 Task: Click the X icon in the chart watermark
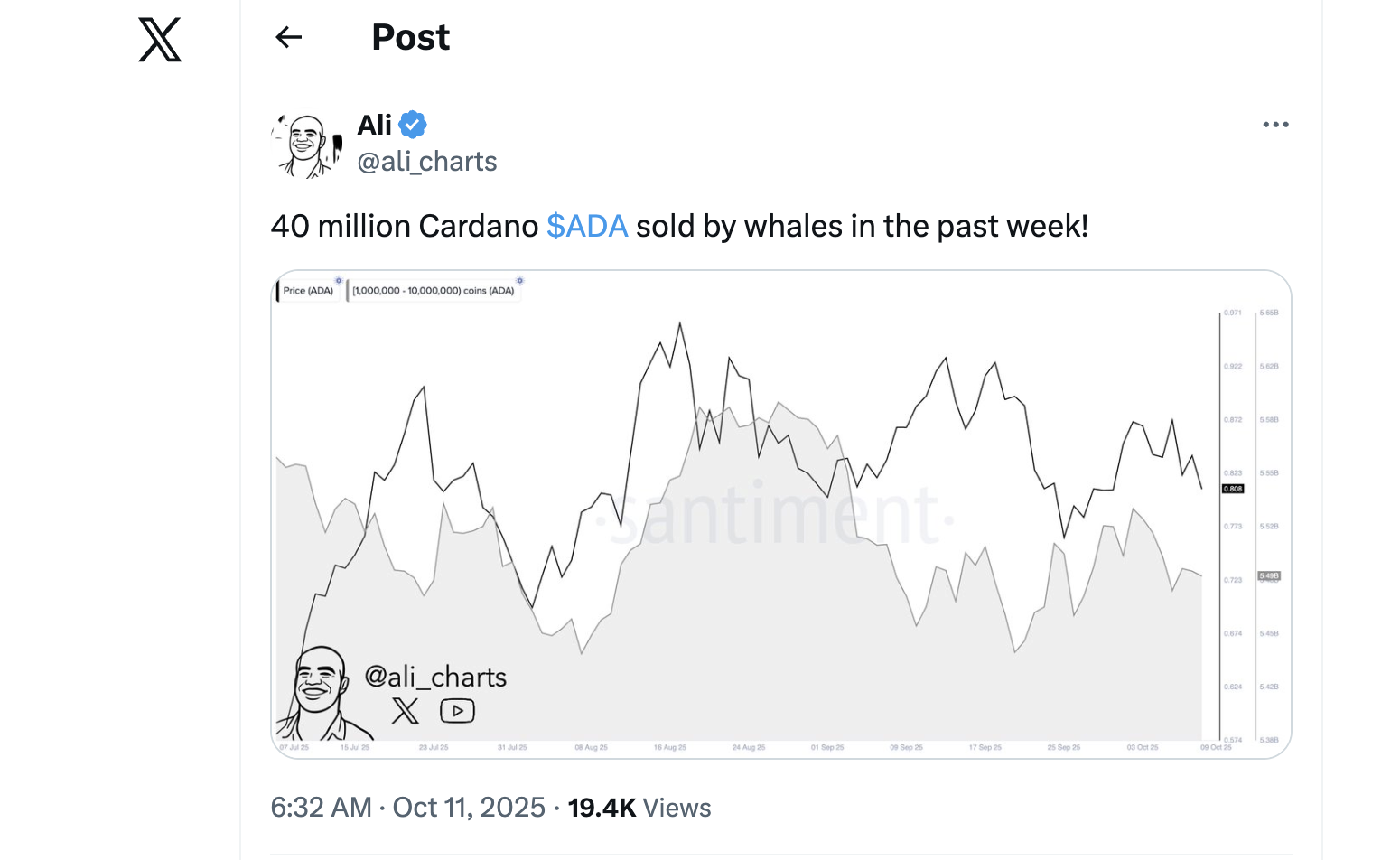click(406, 711)
